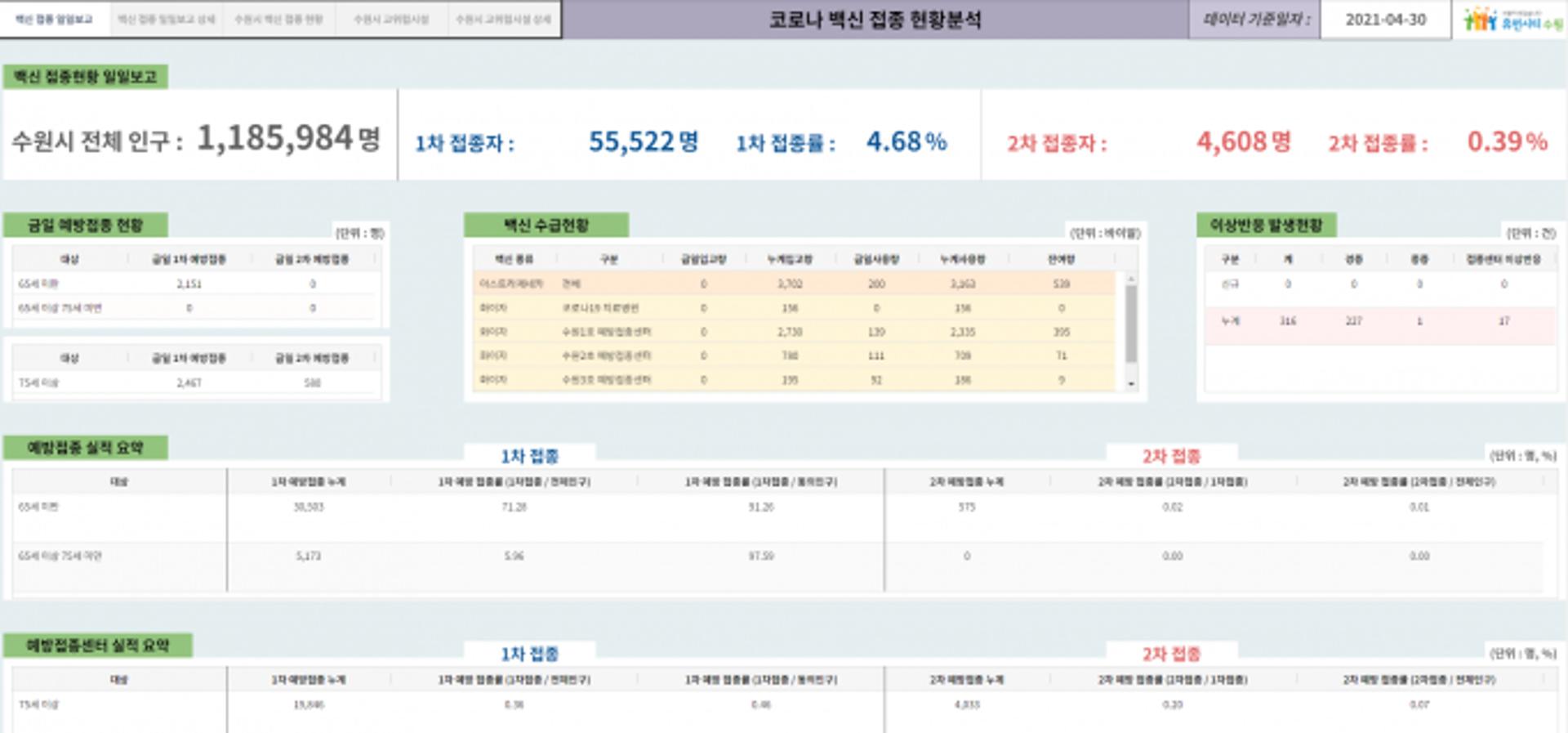Screen dimensions: 1568x733
Task: Select the 수원2호 예방접종센터 row
Action: (x=795, y=355)
